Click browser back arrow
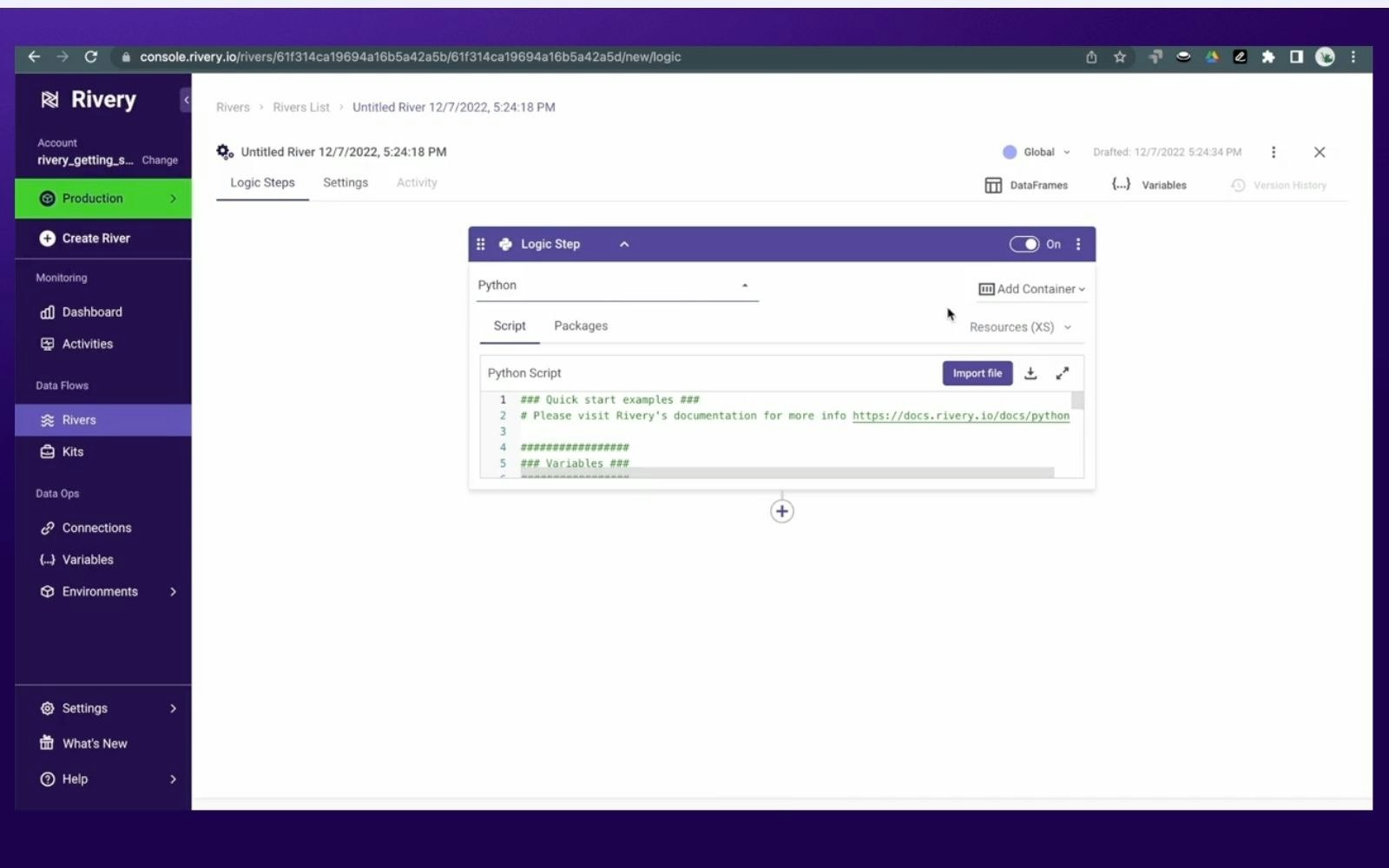Image resolution: width=1389 pixels, height=868 pixels. point(34,57)
